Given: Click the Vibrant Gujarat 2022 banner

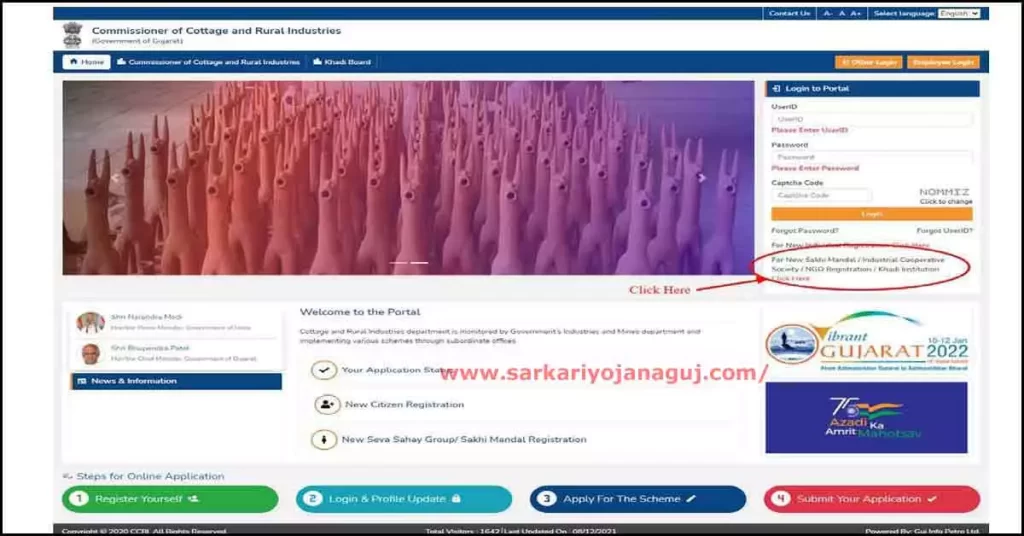Looking at the screenshot, I should [866, 342].
